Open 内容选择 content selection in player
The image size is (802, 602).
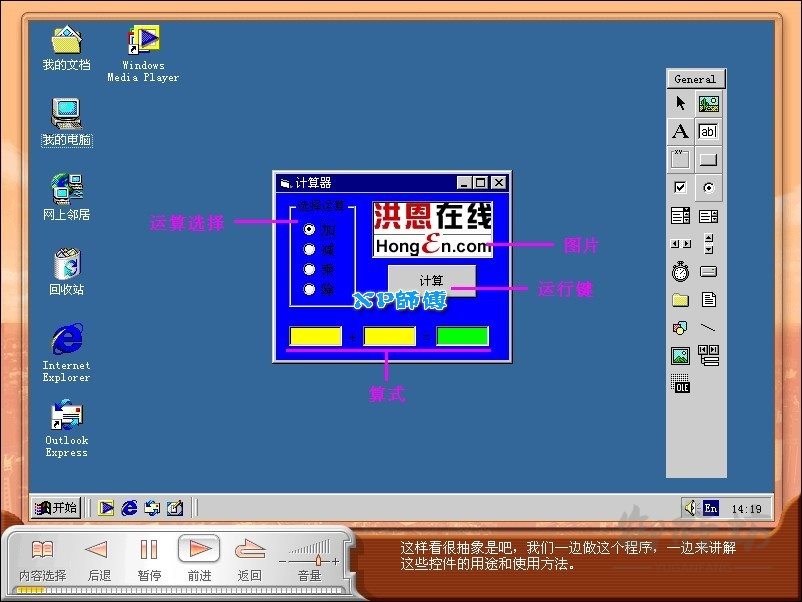pyautogui.click(x=42, y=560)
